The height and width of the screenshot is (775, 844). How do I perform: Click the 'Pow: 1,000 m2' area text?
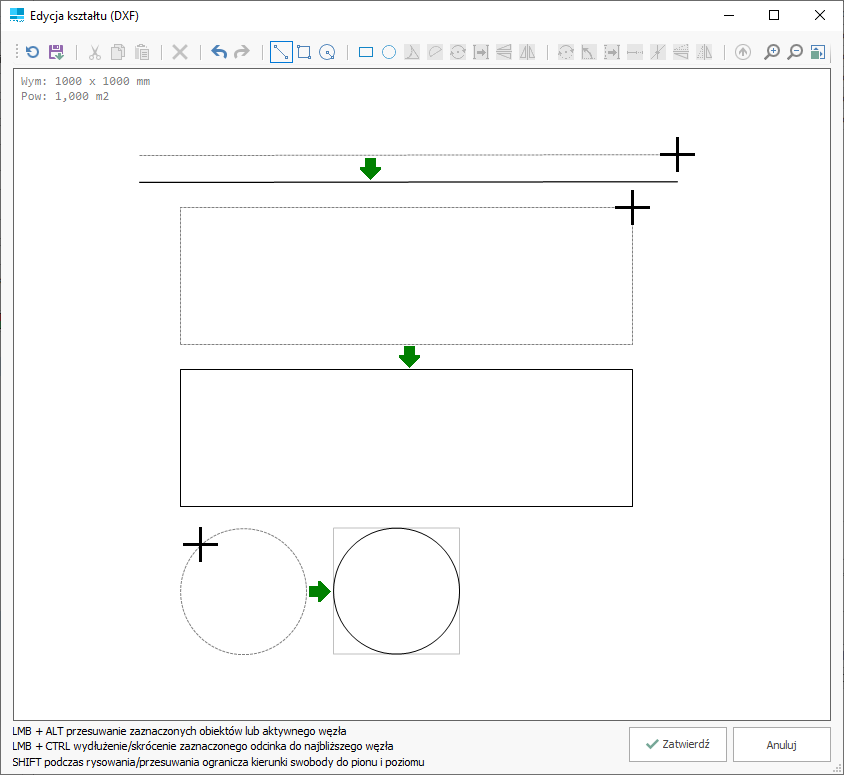[x=65, y=96]
